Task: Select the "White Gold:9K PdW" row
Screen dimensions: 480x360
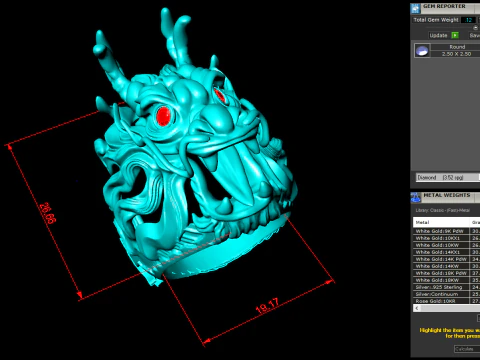Action: click(447, 231)
